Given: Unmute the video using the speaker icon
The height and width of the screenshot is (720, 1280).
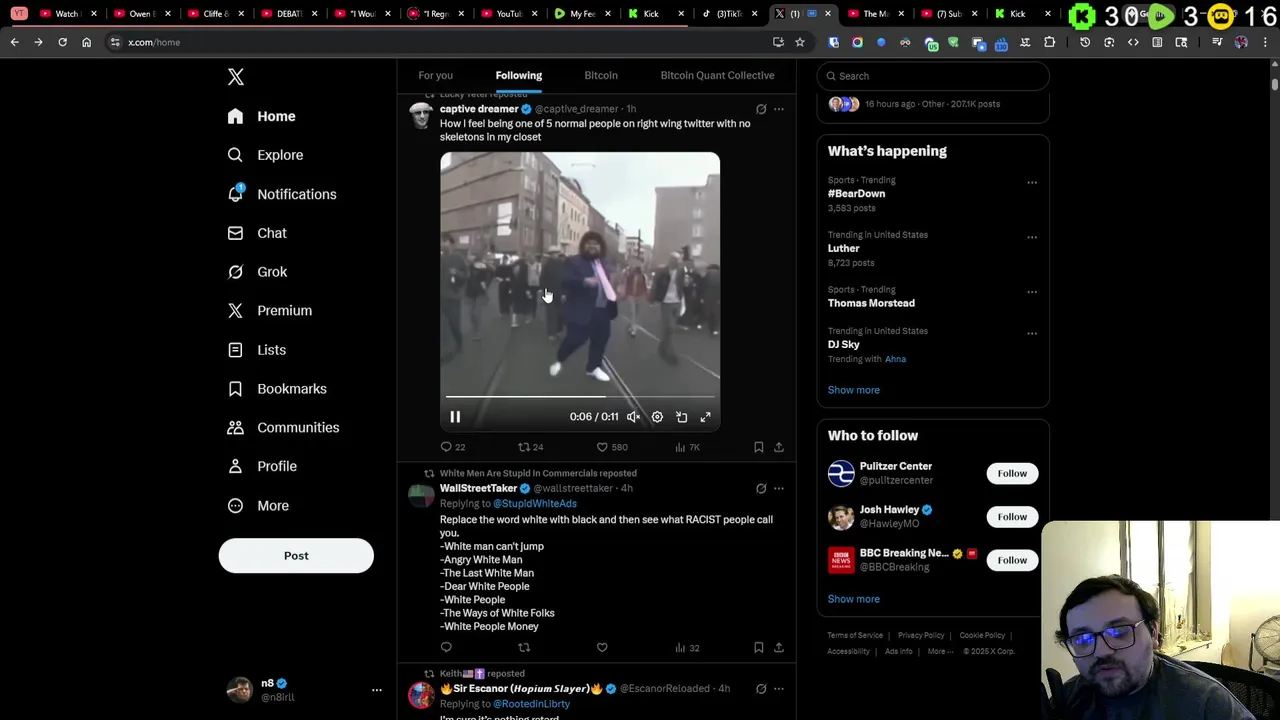Looking at the screenshot, I should 633,417.
